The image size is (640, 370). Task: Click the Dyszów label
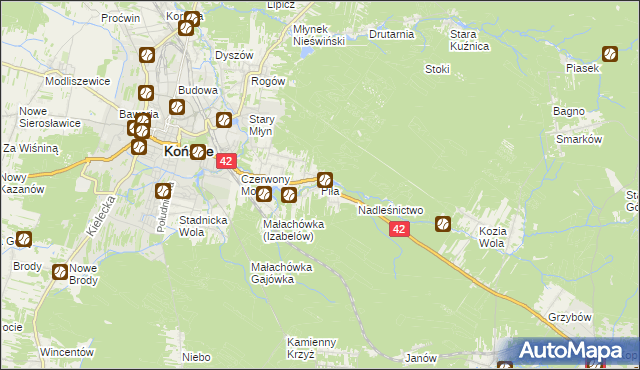234,55
